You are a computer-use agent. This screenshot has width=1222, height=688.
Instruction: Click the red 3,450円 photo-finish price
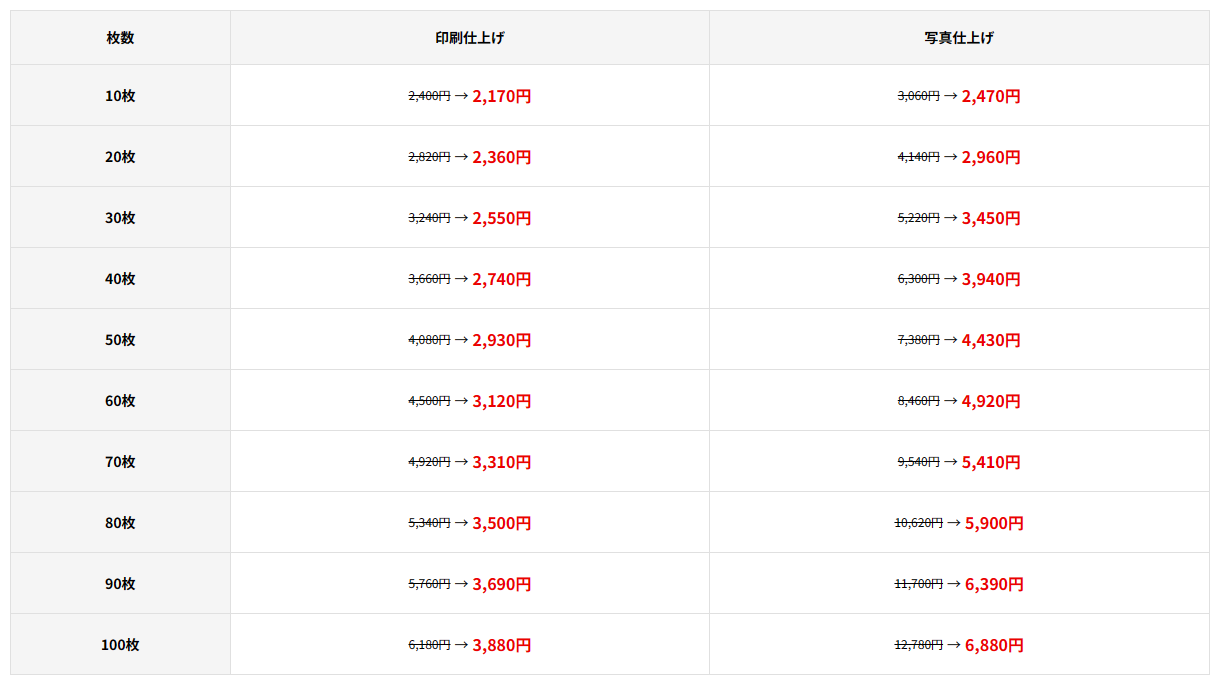click(x=991, y=219)
